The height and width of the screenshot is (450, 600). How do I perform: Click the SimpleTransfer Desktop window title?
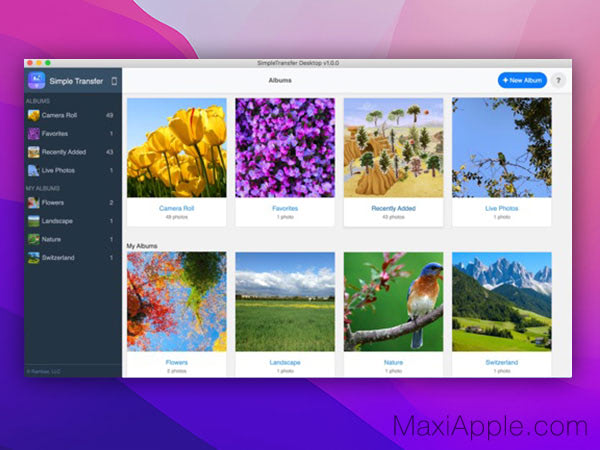298,63
